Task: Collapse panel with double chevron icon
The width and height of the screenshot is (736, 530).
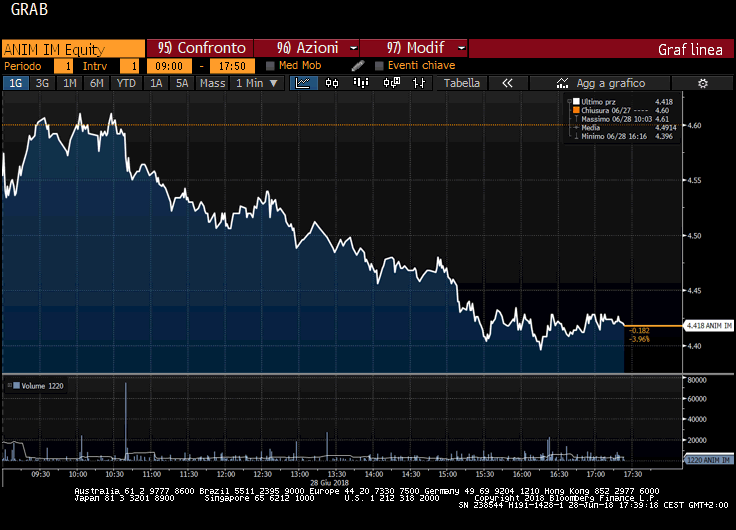Action: coord(507,83)
